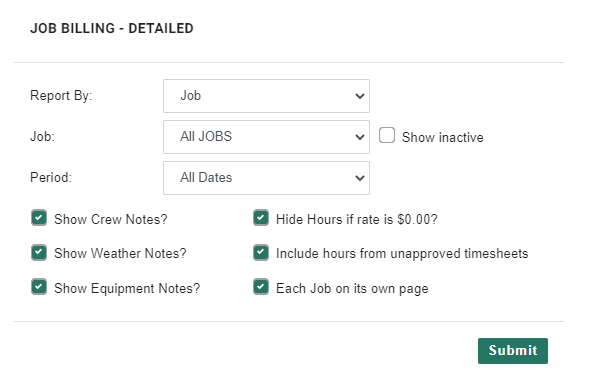
Task: Toggle Include hours from unapproved timesheets
Action: [x=261, y=252]
